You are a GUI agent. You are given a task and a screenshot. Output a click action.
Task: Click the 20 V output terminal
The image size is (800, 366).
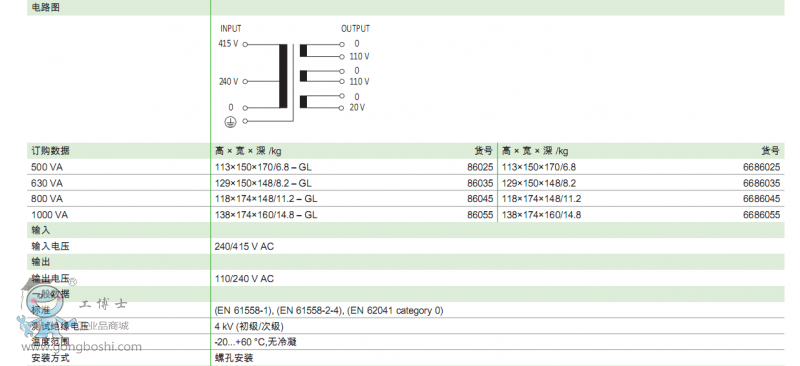(x=341, y=108)
